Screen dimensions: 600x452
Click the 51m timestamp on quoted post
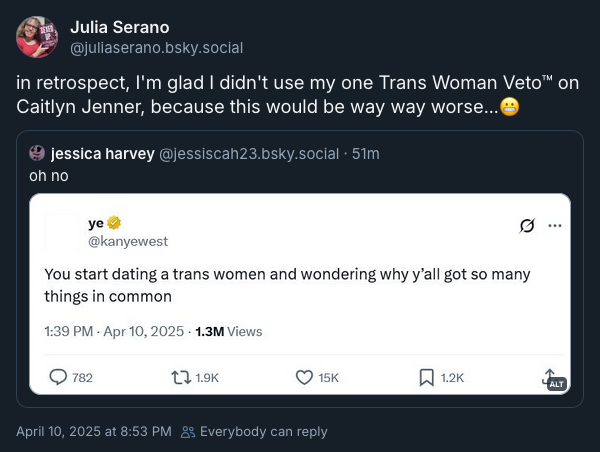point(366,153)
